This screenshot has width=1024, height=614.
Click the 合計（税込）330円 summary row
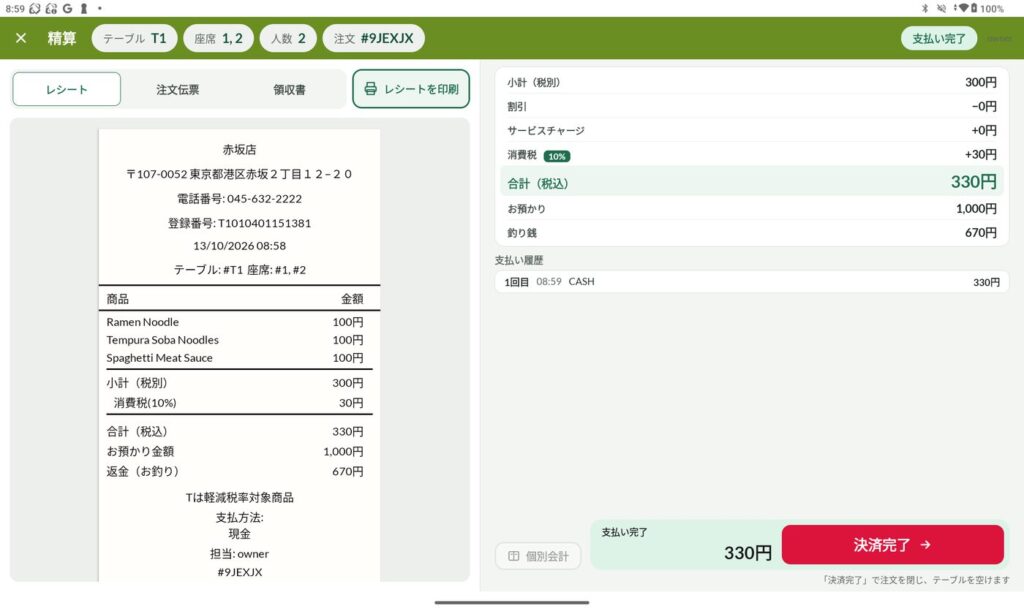tap(752, 181)
